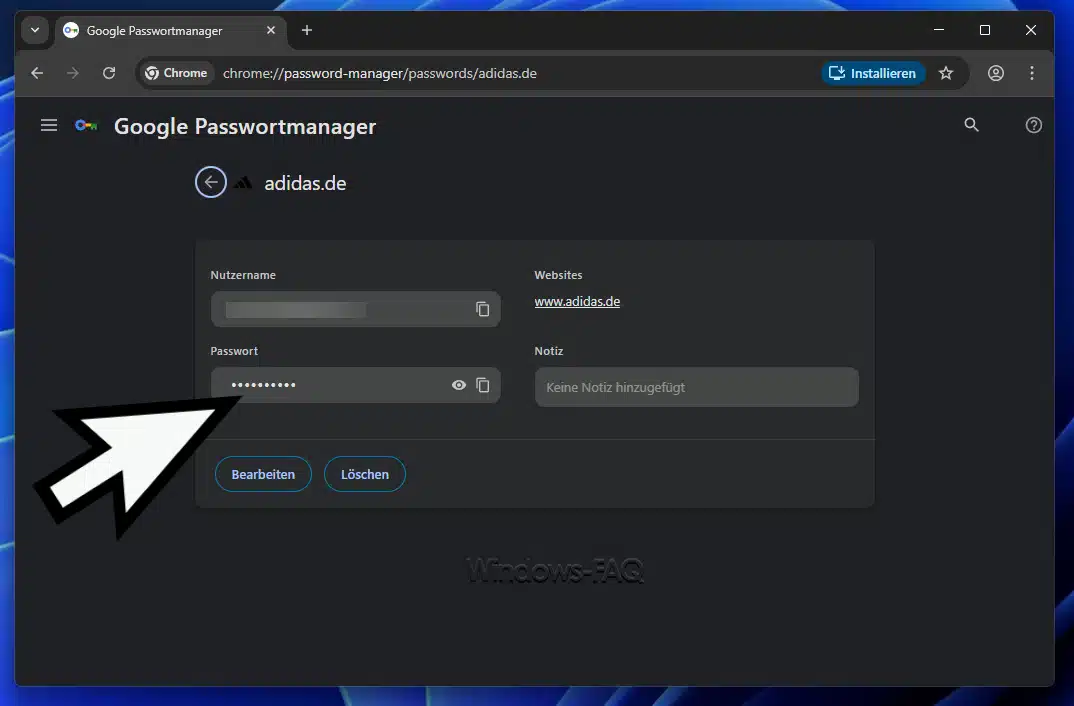This screenshot has width=1074, height=706.
Task: Click the Bearbeiten button
Action: click(263, 474)
